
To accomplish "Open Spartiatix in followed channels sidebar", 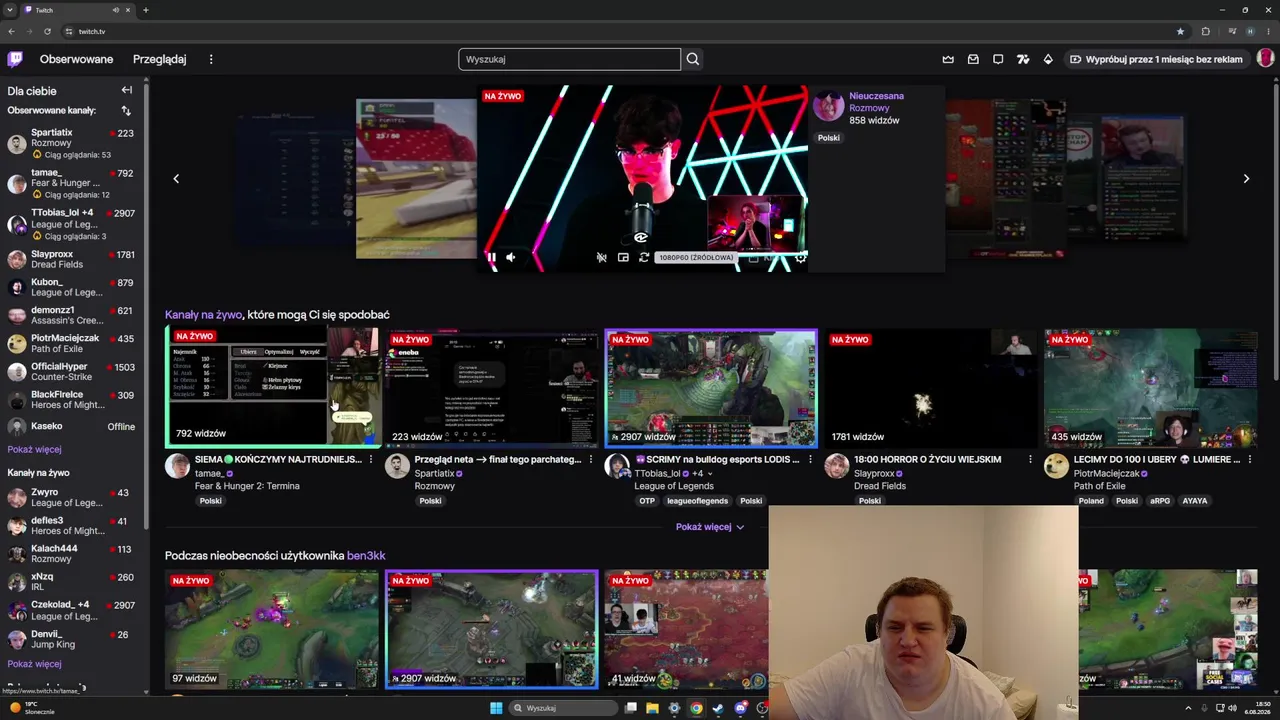I will 70,143.
